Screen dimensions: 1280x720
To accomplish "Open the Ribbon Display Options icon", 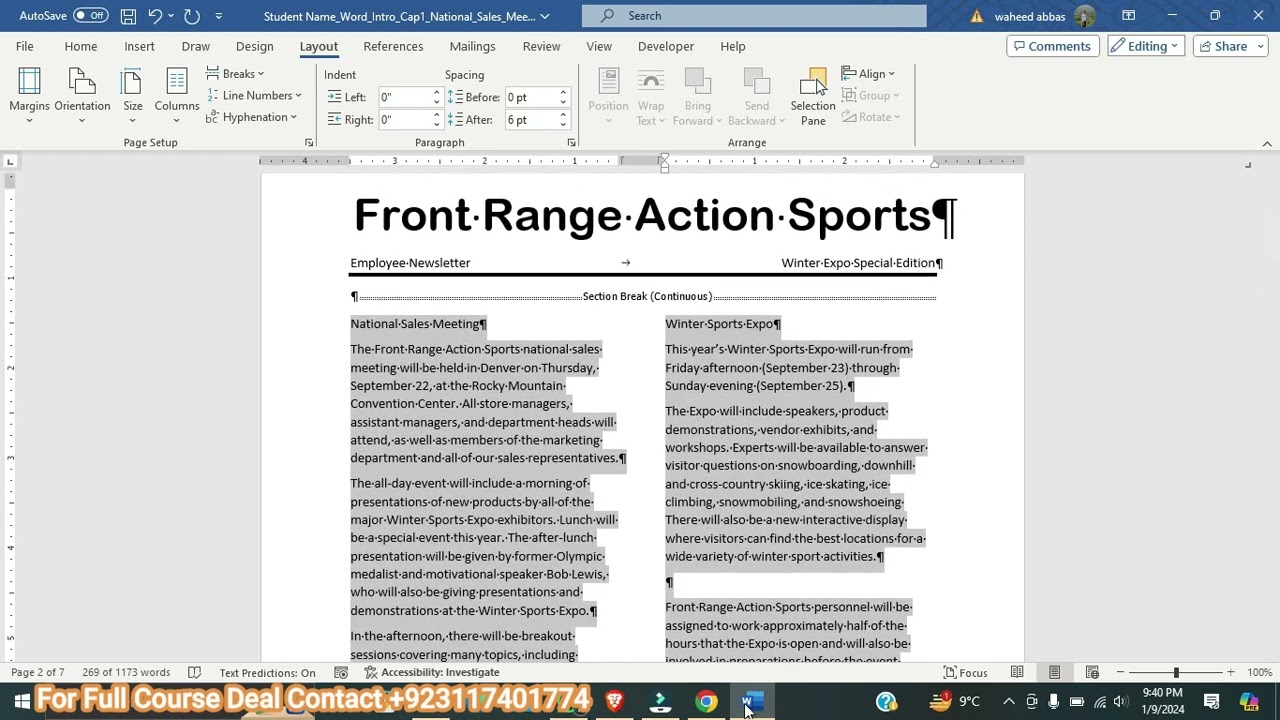I will (x=1128, y=16).
